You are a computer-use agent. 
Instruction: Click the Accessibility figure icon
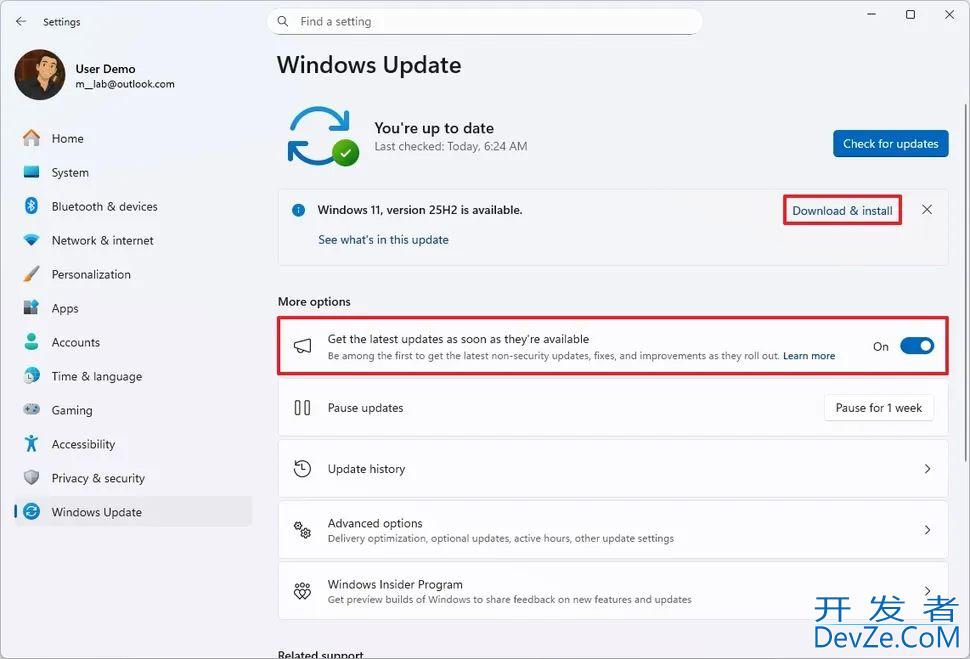click(x=32, y=444)
